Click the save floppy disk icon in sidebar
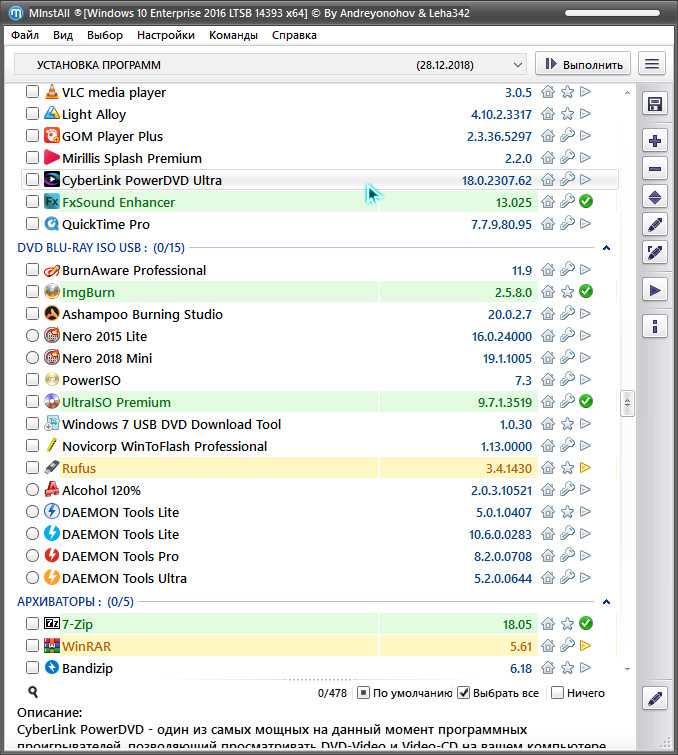678x755 pixels. pos(655,105)
